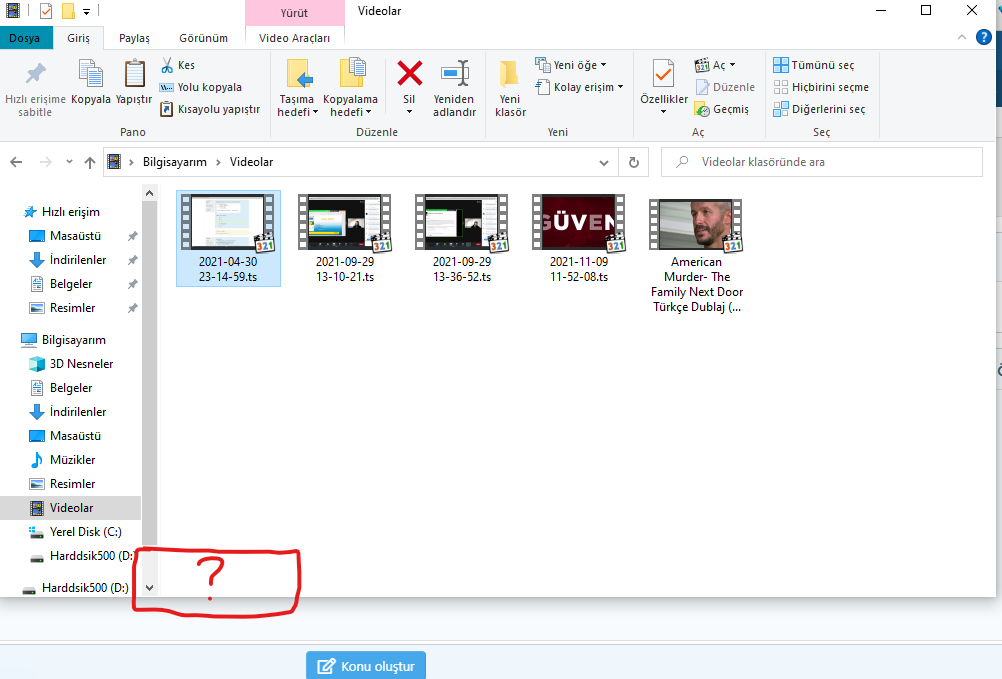Screen dimensions: 1002x679
Task: Open recent locations dropdown arrow
Action: [69, 162]
